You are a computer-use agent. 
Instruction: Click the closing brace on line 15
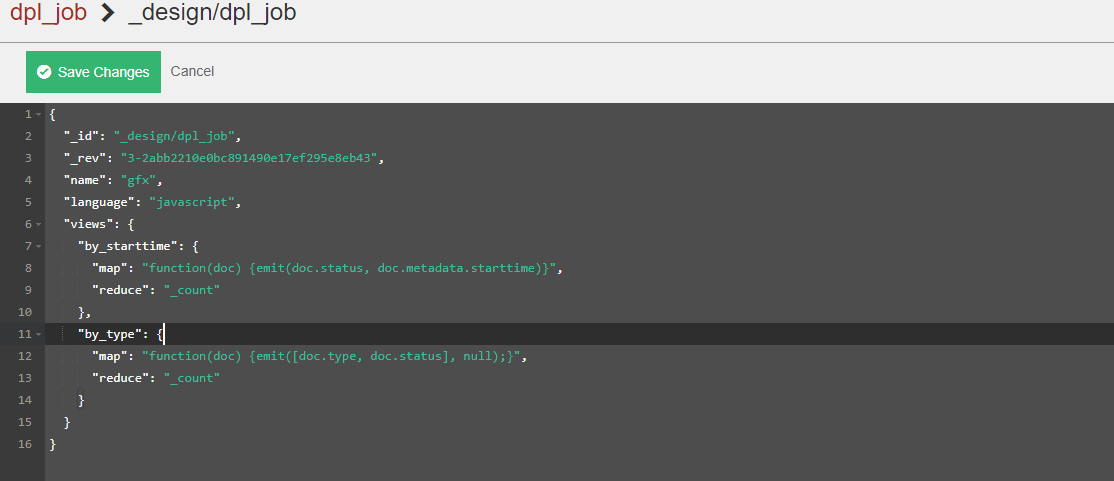point(67,423)
